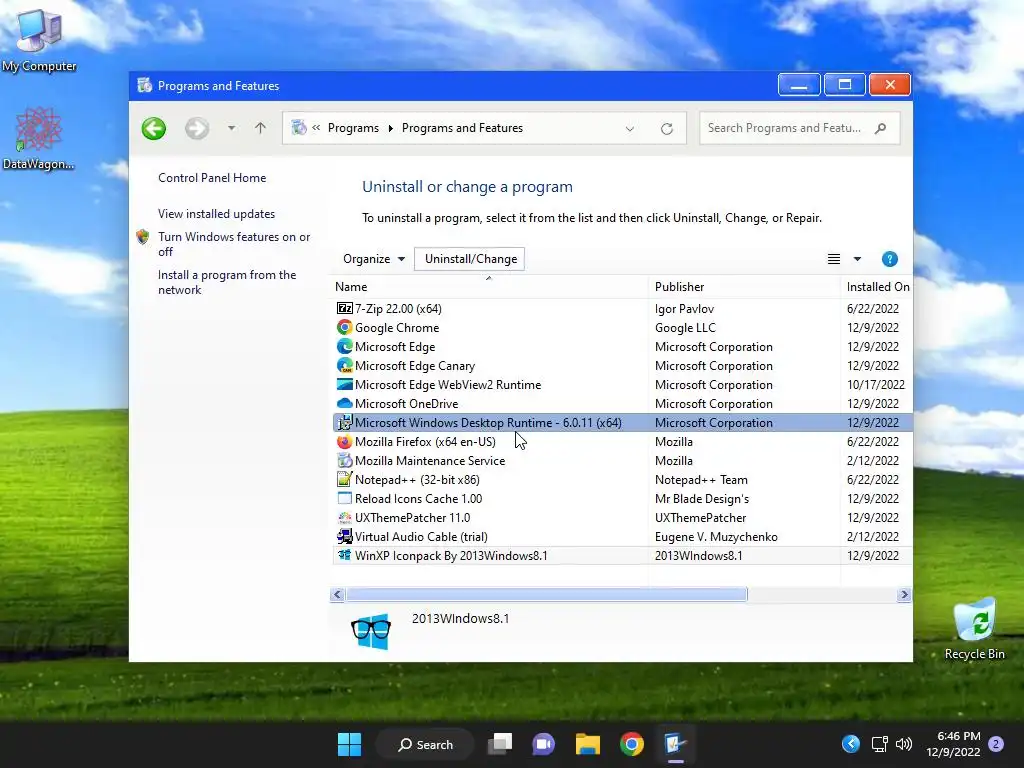
Task: Select the Microsoft Edge Canary icon
Action: pos(344,365)
